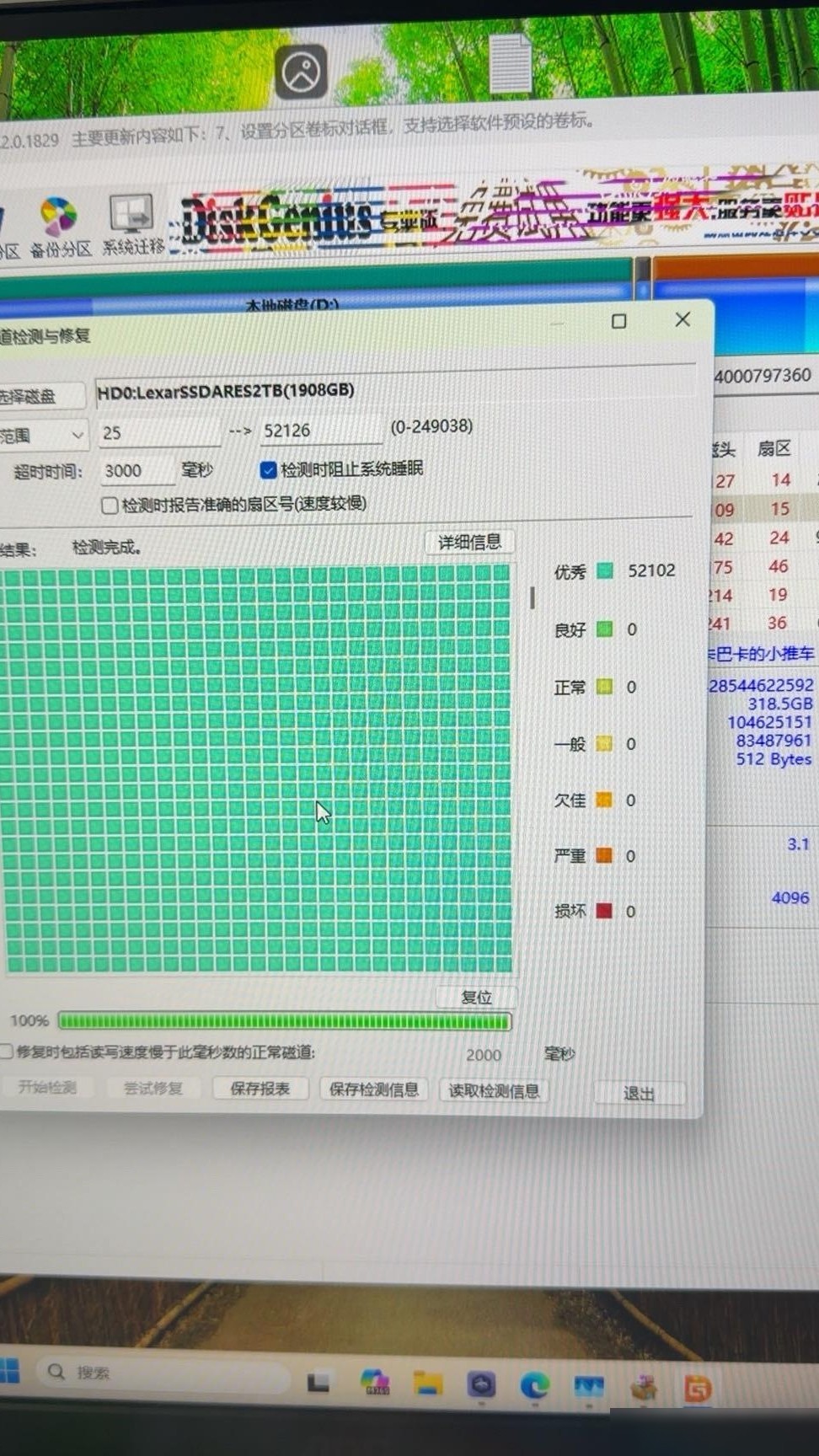Click the block grid scrollbar thumb
Screen dimensions: 819x1456
(532, 597)
